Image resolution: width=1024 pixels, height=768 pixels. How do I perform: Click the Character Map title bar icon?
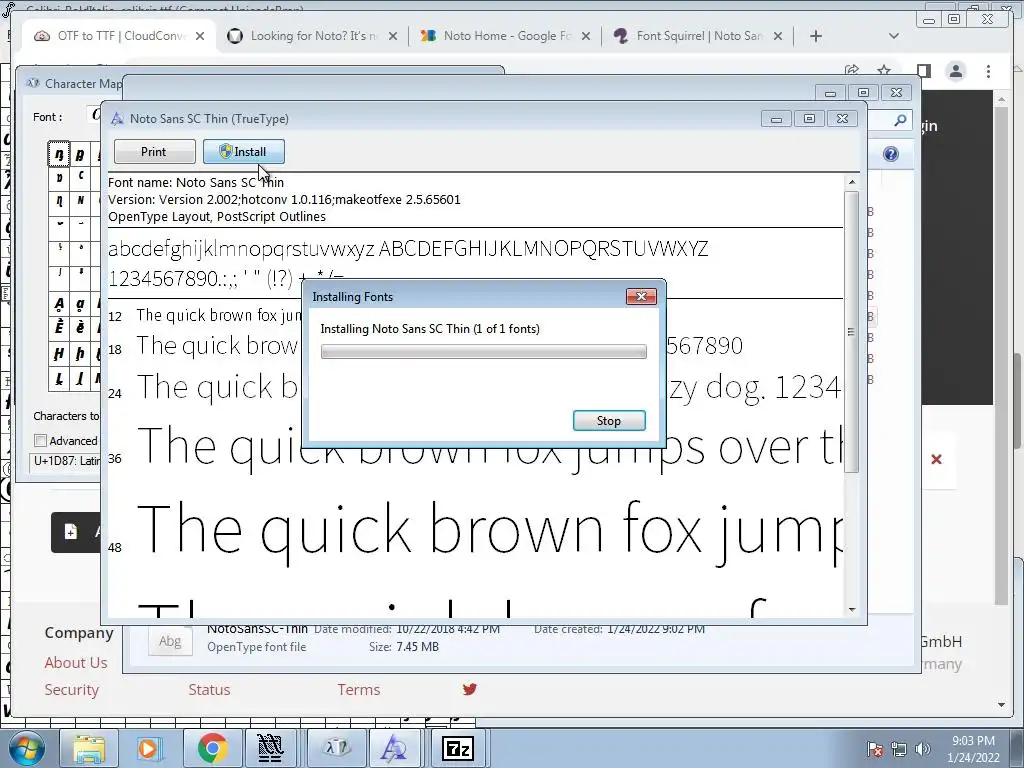point(33,84)
